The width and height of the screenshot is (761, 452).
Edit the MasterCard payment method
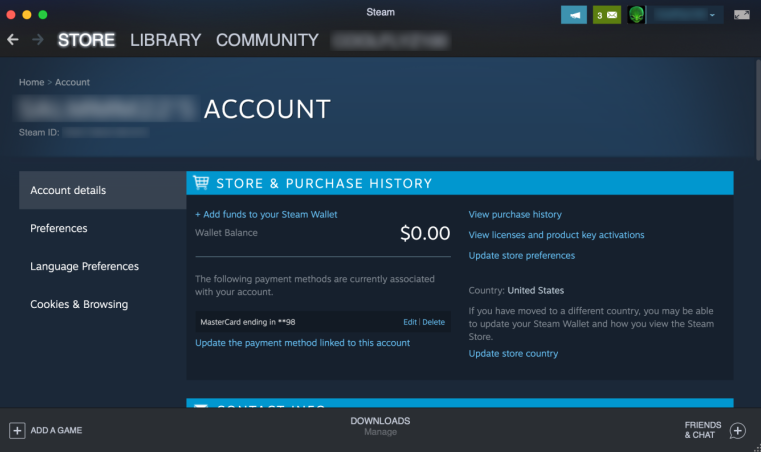tap(410, 322)
